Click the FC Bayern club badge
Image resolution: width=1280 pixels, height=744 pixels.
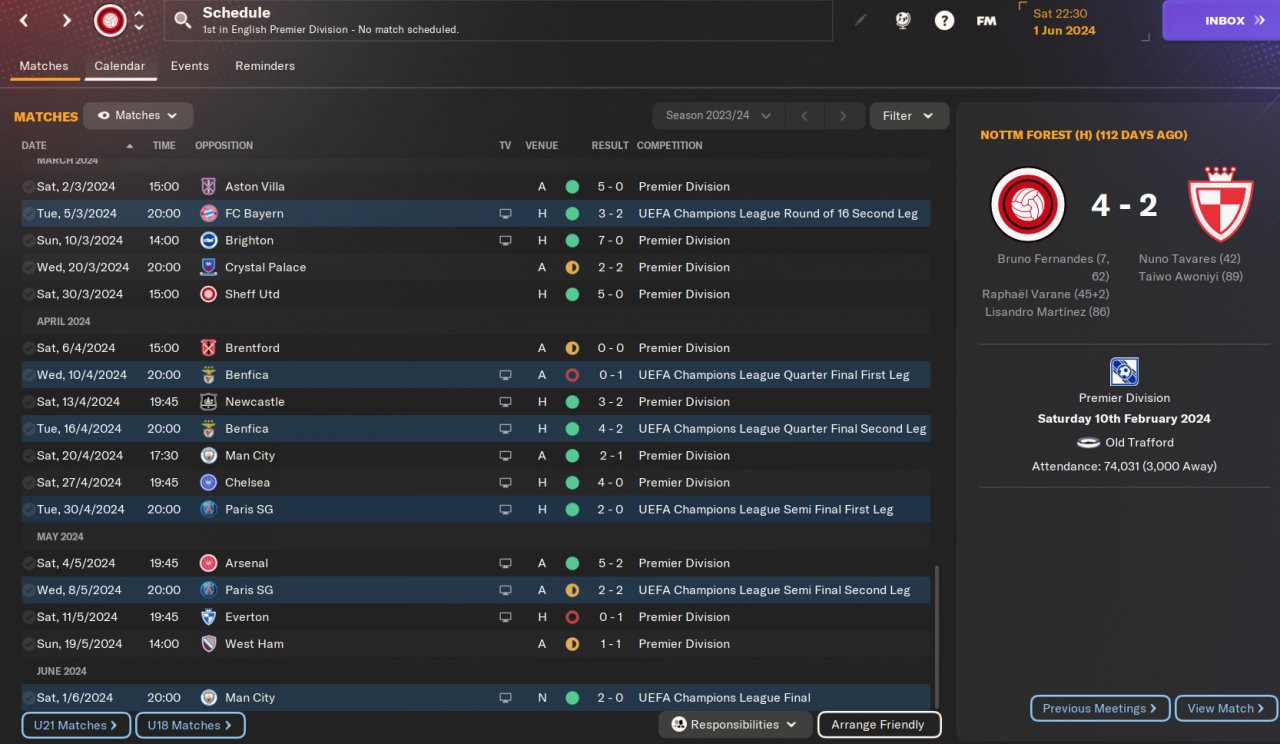[x=208, y=214]
